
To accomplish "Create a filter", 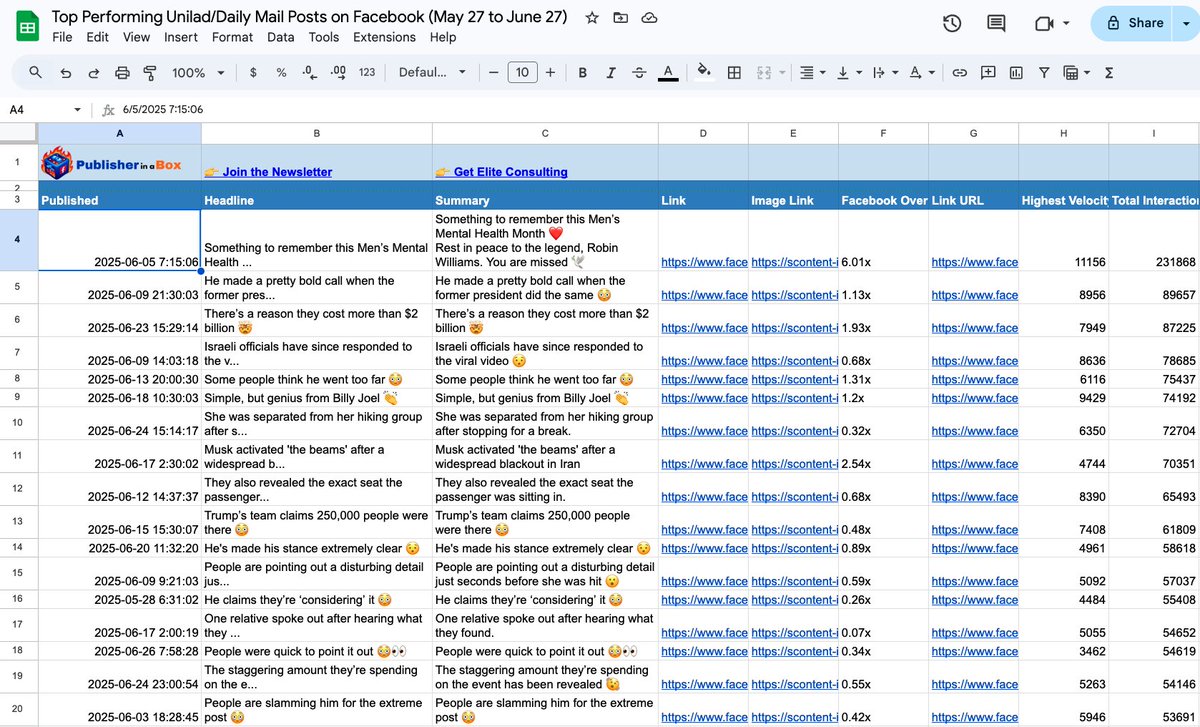I will [x=1044, y=72].
